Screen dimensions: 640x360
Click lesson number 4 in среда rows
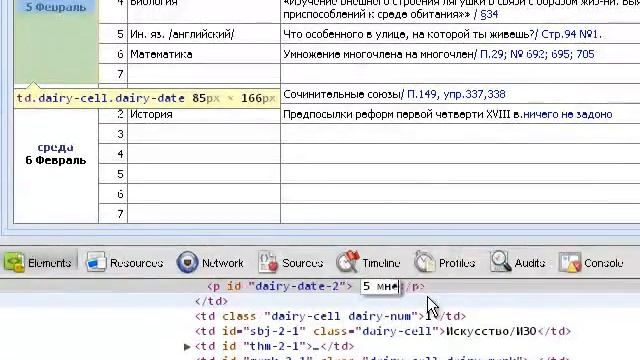click(x=120, y=154)
